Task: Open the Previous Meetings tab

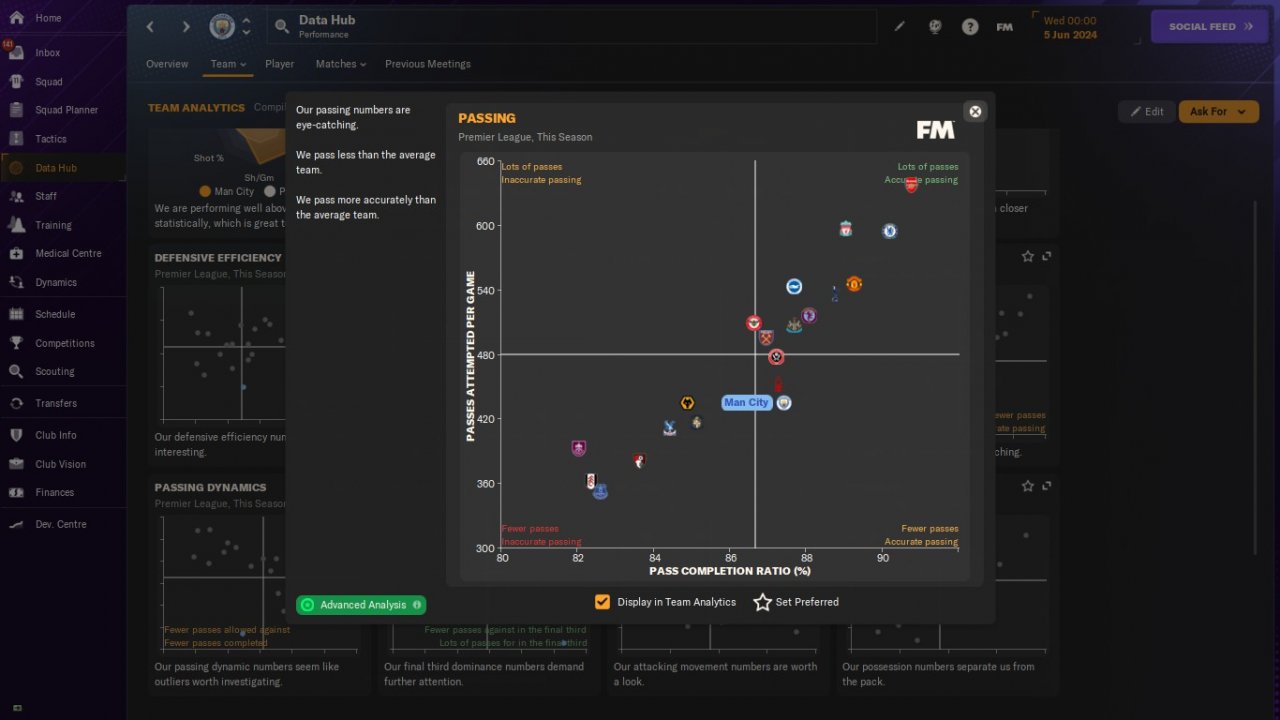Action: coord(428,64)
